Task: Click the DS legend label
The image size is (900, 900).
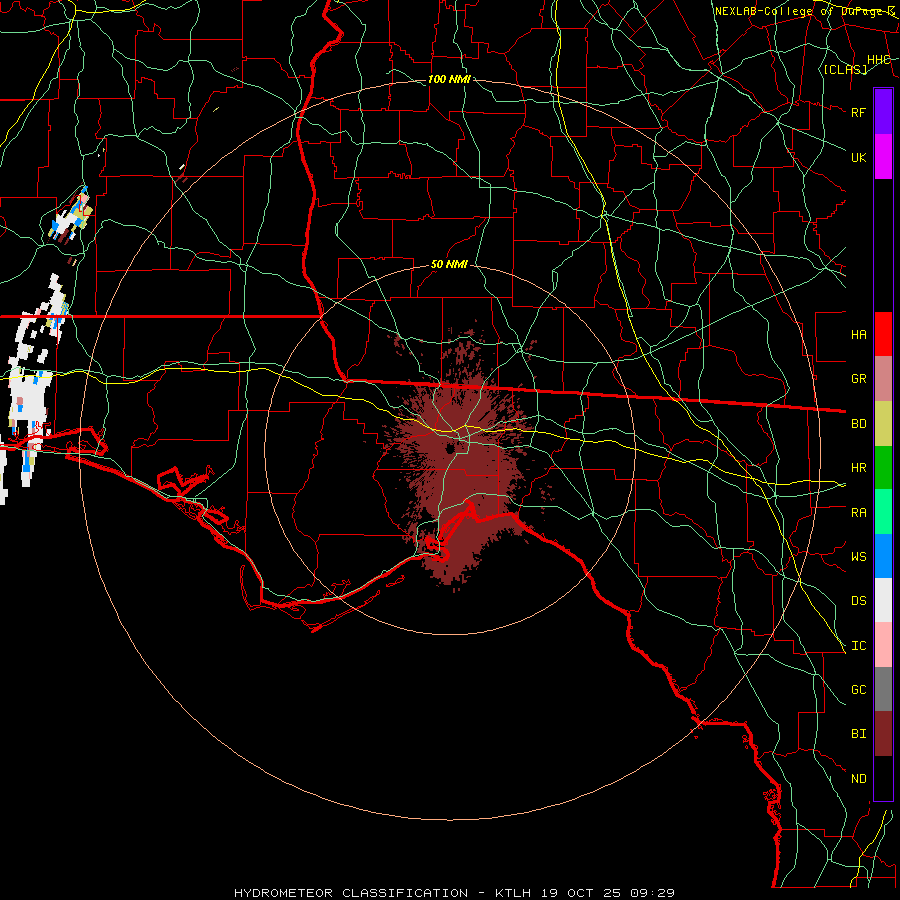Action: (858, 601)
